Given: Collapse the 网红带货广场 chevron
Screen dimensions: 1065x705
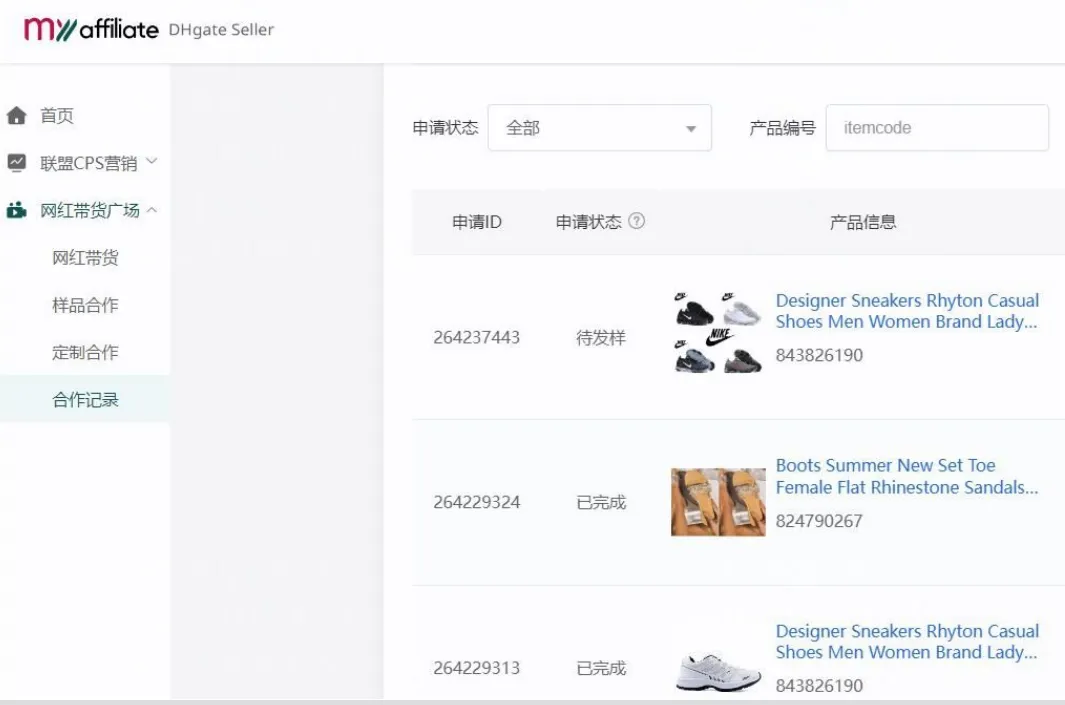Looking at the screenshot, I should pos(152,210).
